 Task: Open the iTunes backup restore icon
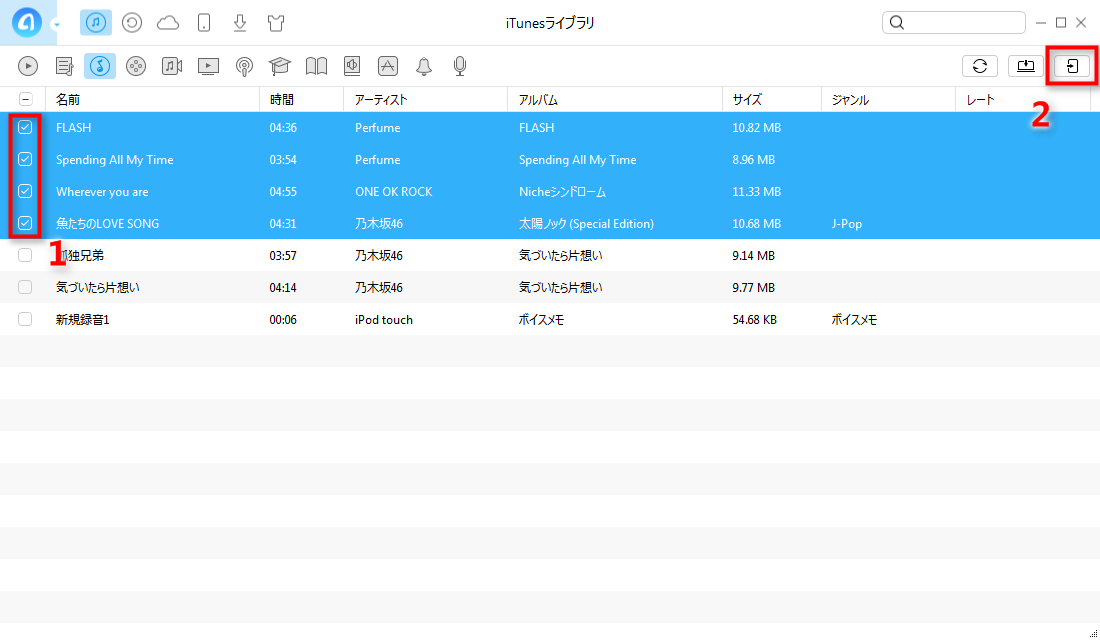pyautogui.click(x=132, y=23)
